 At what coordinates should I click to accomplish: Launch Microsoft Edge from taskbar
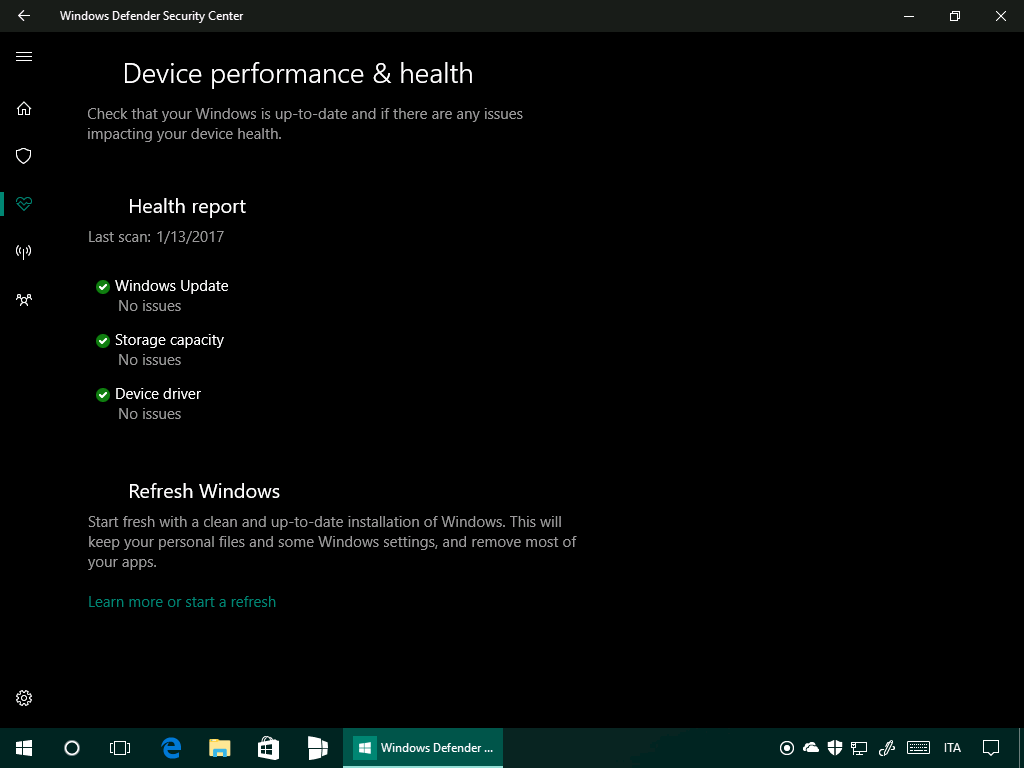pyautogui.click(x=171, y=748)
